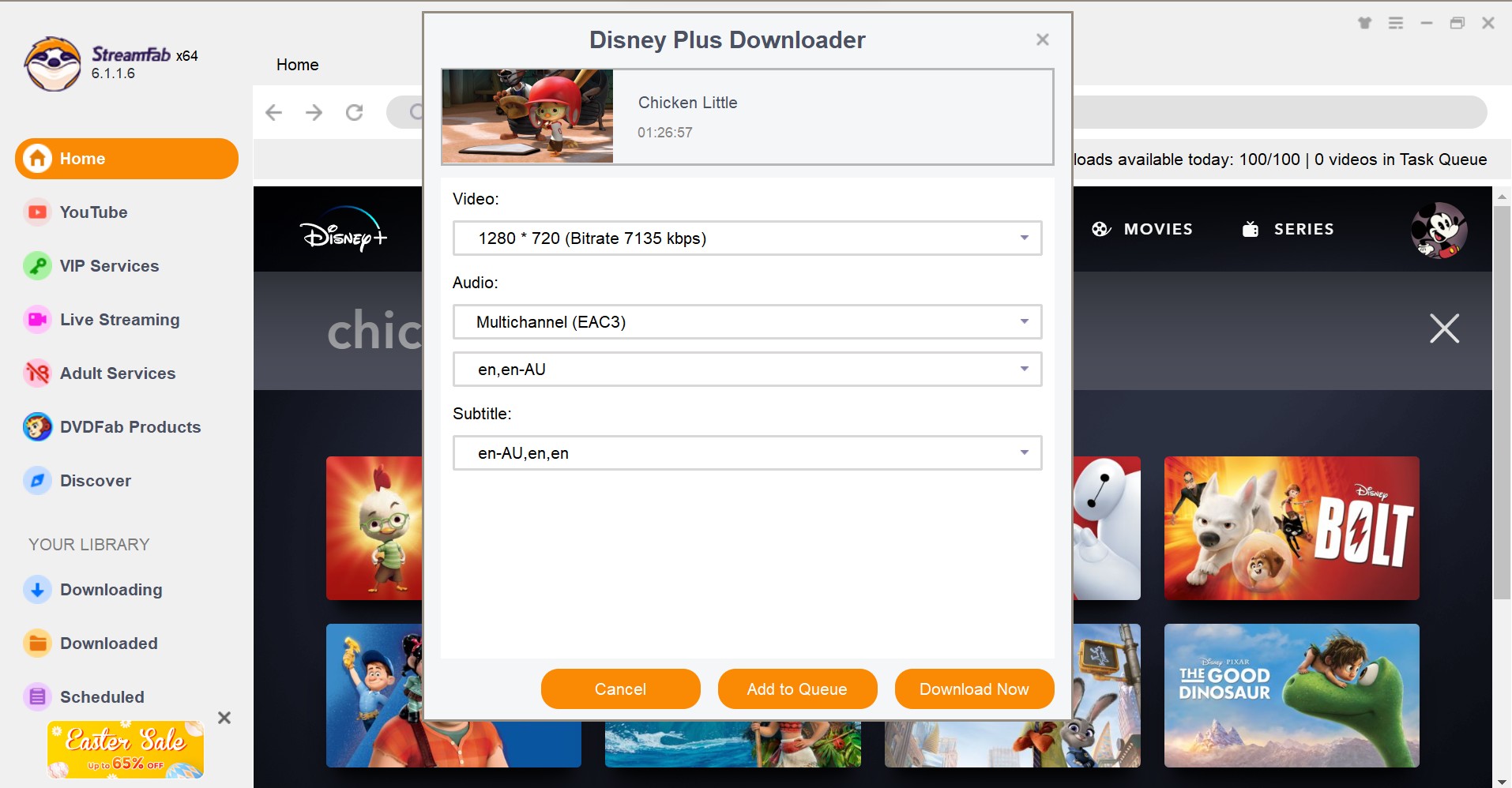Open the Wreck-It Ralph poster
The height and width of the screenshot is (788, 1512).
click(374, 696)
